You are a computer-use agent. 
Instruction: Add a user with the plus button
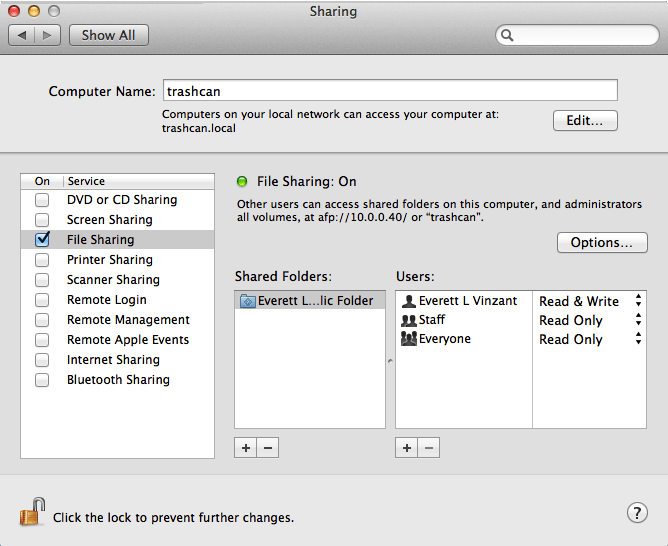click(407, 448)
